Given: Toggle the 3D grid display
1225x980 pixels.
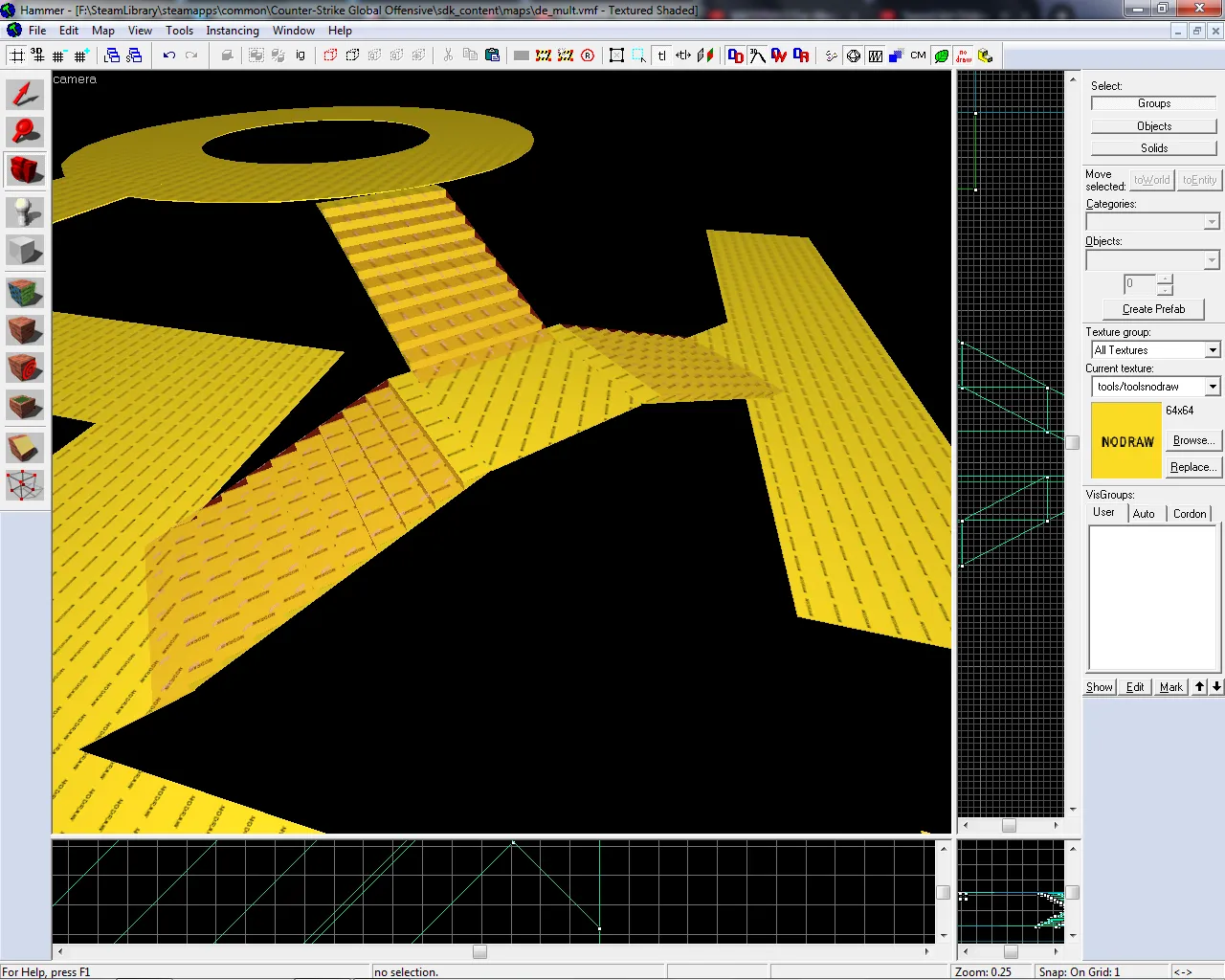Looking at the screenshot, I should tap(38, 56).
